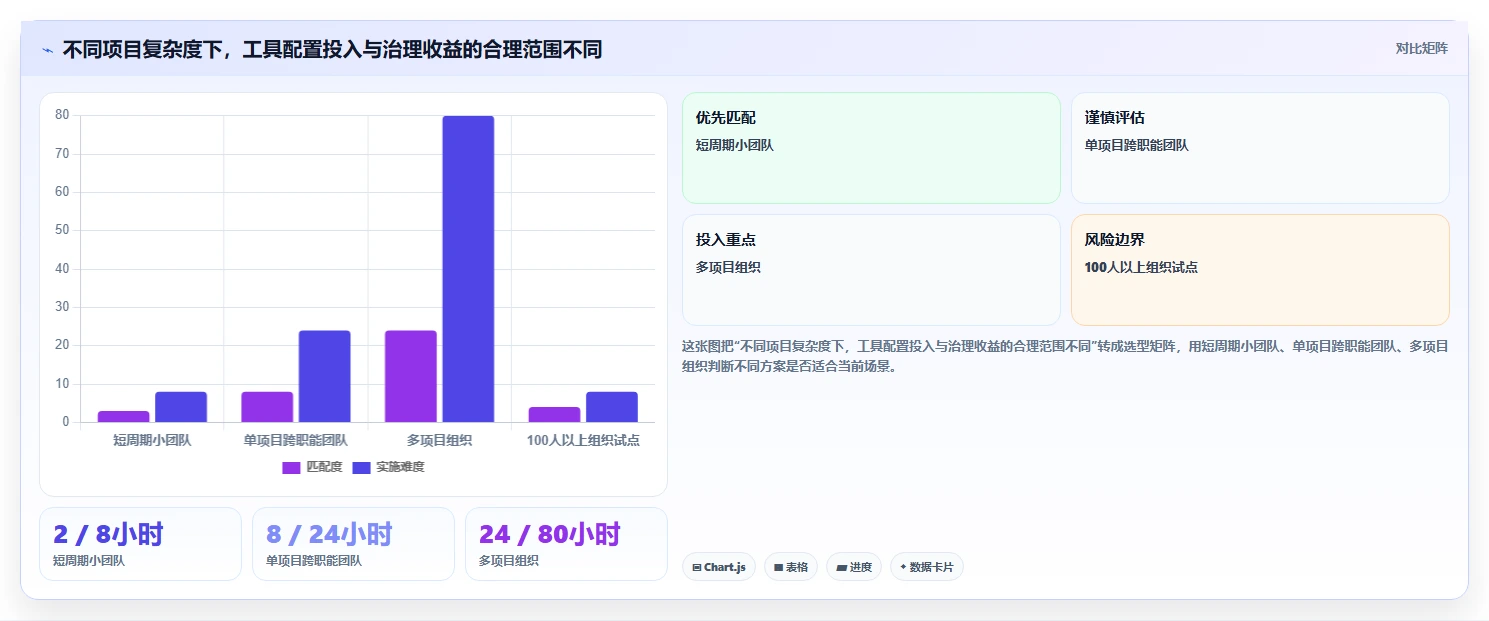This screenshot has width=1489, height=621.
Task: Open the 谨慎评估 card
Action: tap(1260, 148)
